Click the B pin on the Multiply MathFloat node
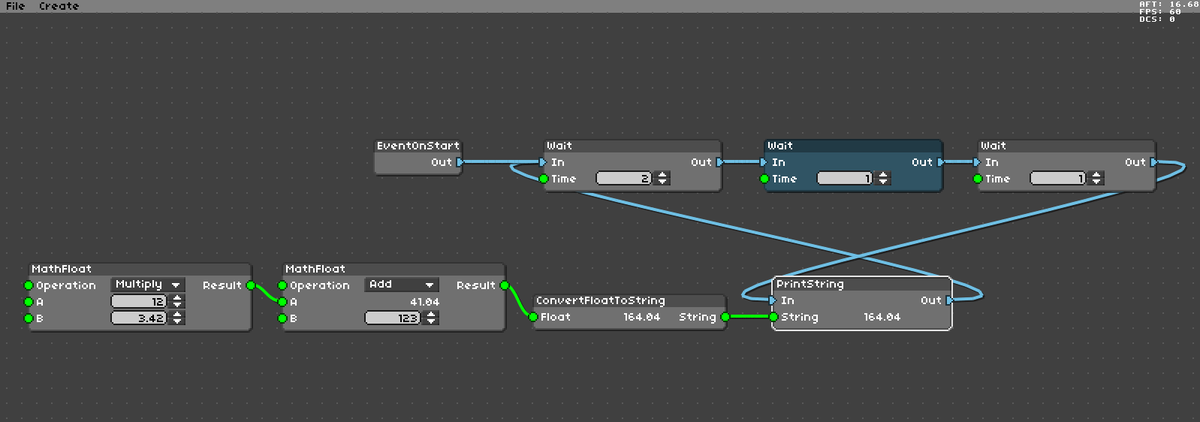 click(28, 318)
